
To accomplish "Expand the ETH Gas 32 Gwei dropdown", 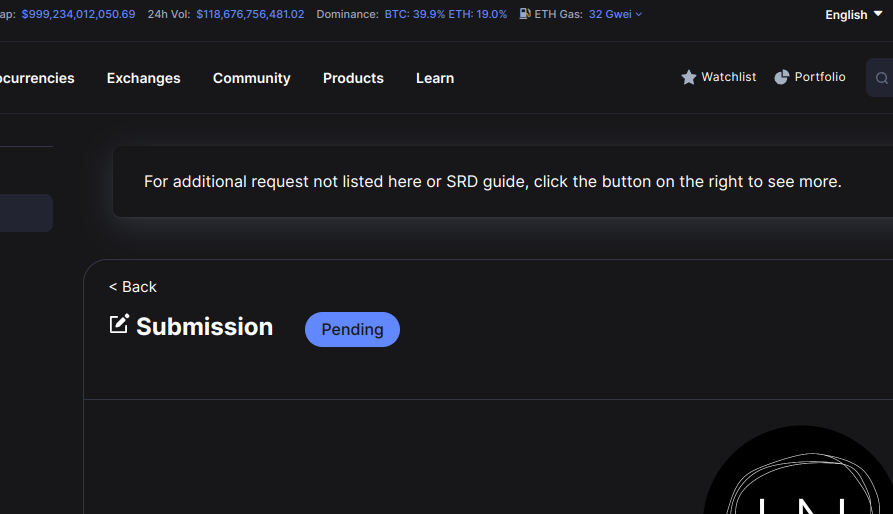I will tap(615, 14).
